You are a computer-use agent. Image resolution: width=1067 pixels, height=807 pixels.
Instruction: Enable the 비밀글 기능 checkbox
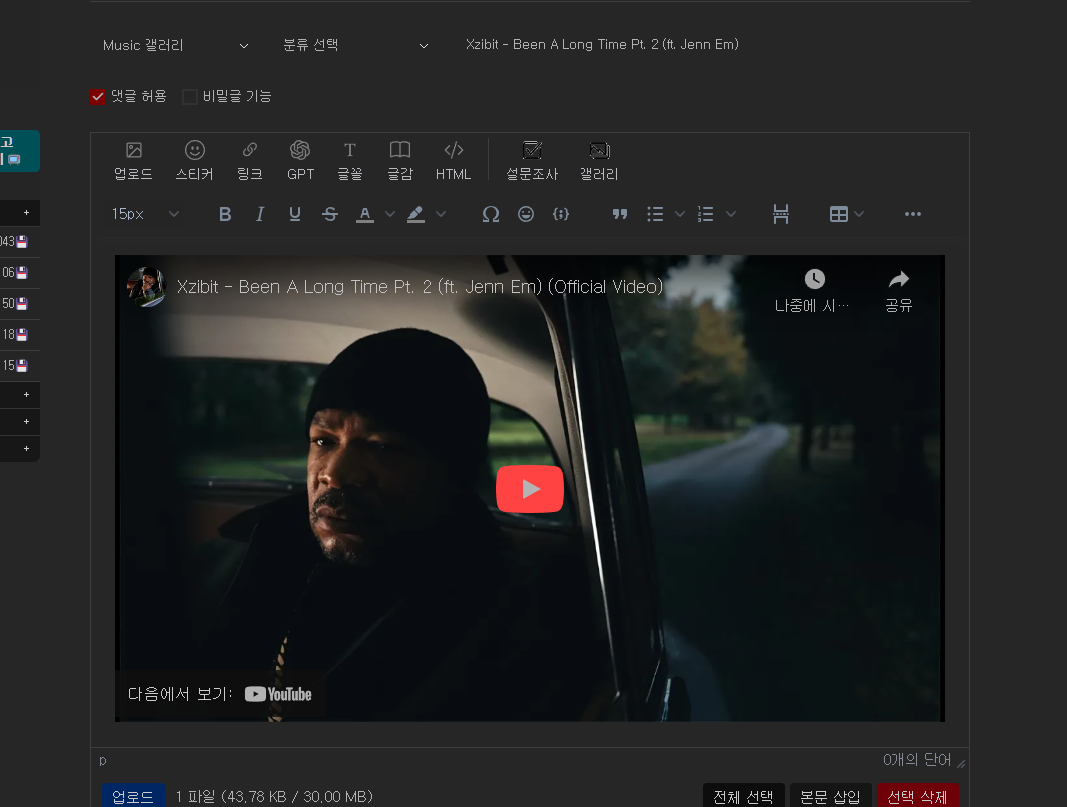pyautogui.click(x=190, y=97)
